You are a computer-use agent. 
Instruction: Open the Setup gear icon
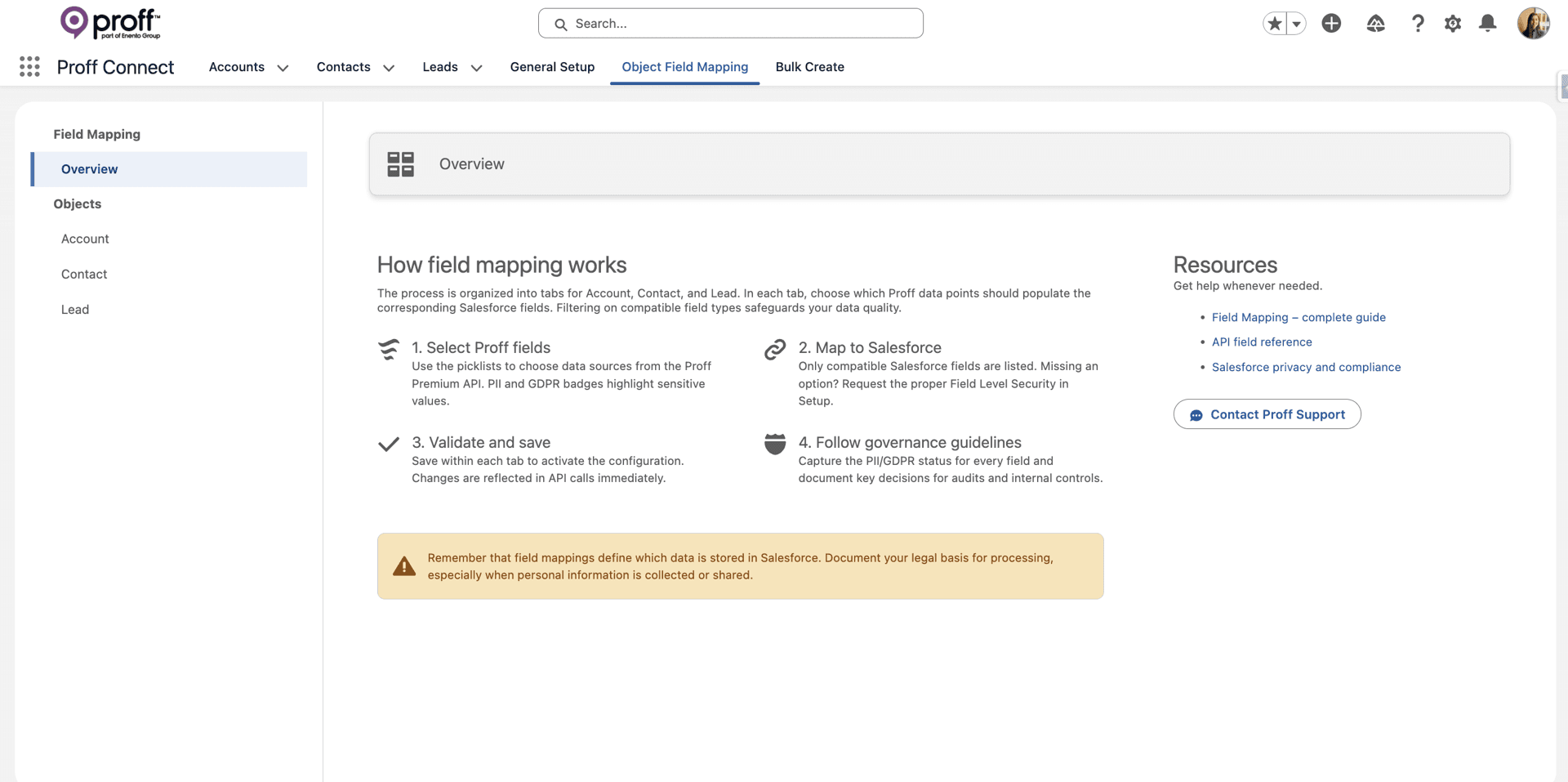point(1452,24)
